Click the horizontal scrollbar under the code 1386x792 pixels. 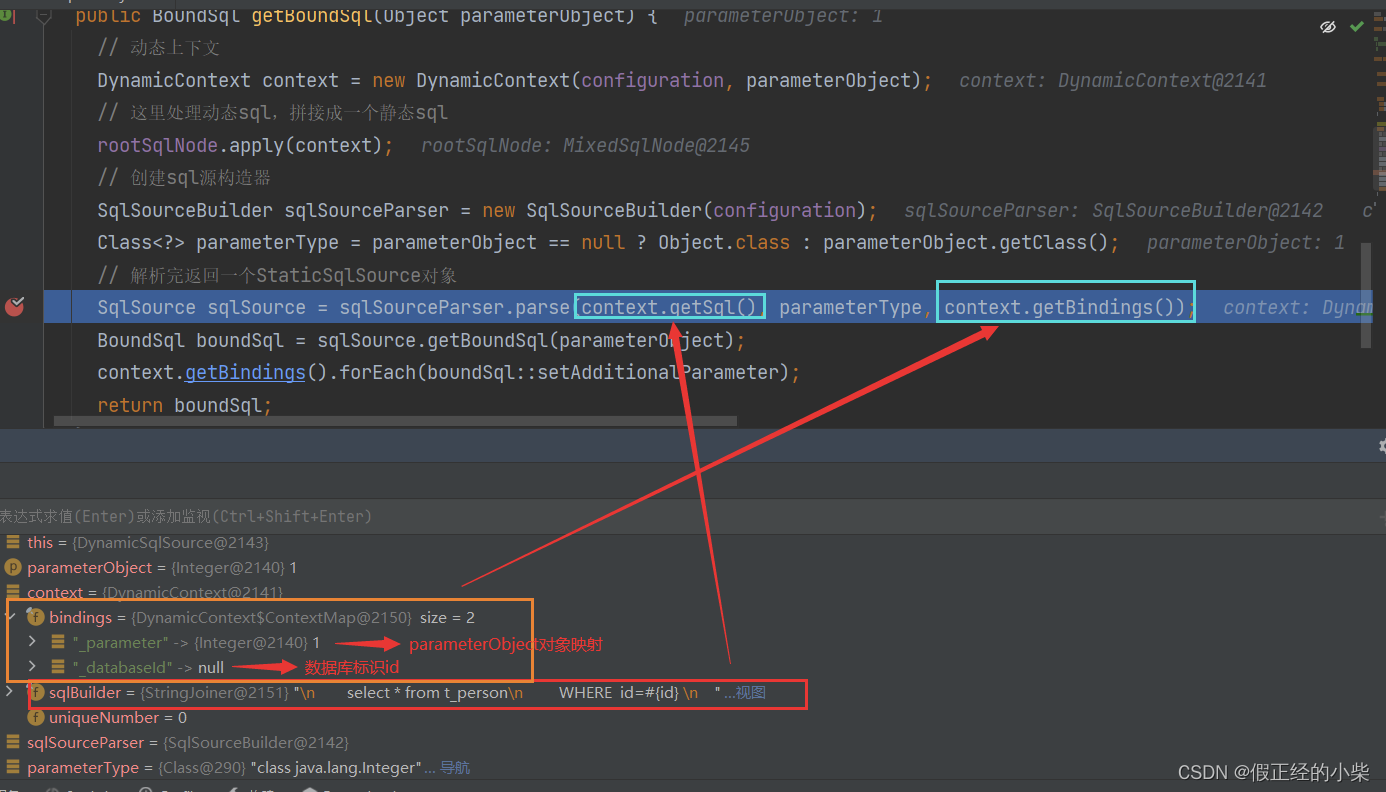click(x=397, y=422)
